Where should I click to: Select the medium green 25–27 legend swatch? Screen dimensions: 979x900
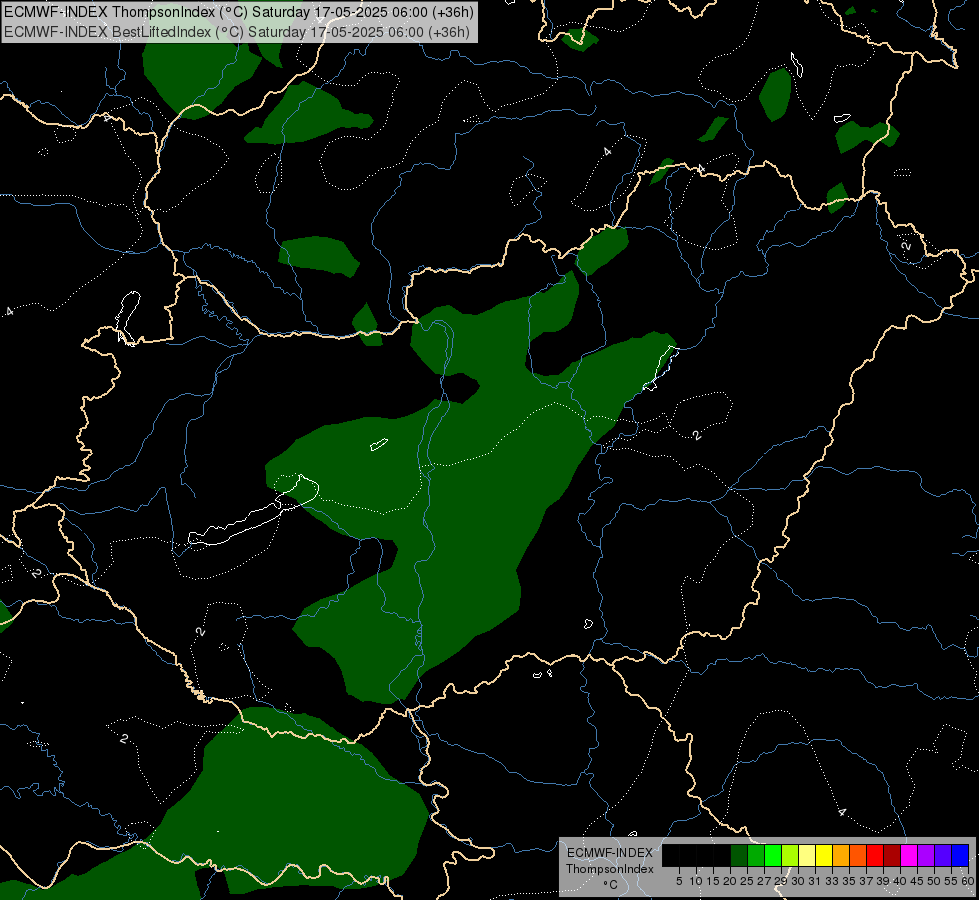tap(756, 855)
